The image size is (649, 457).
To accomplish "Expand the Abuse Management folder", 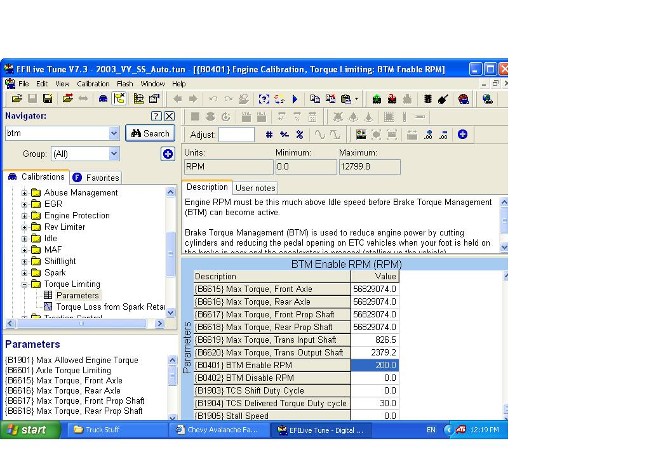I will pyautogui.click(x=24, y=193).
